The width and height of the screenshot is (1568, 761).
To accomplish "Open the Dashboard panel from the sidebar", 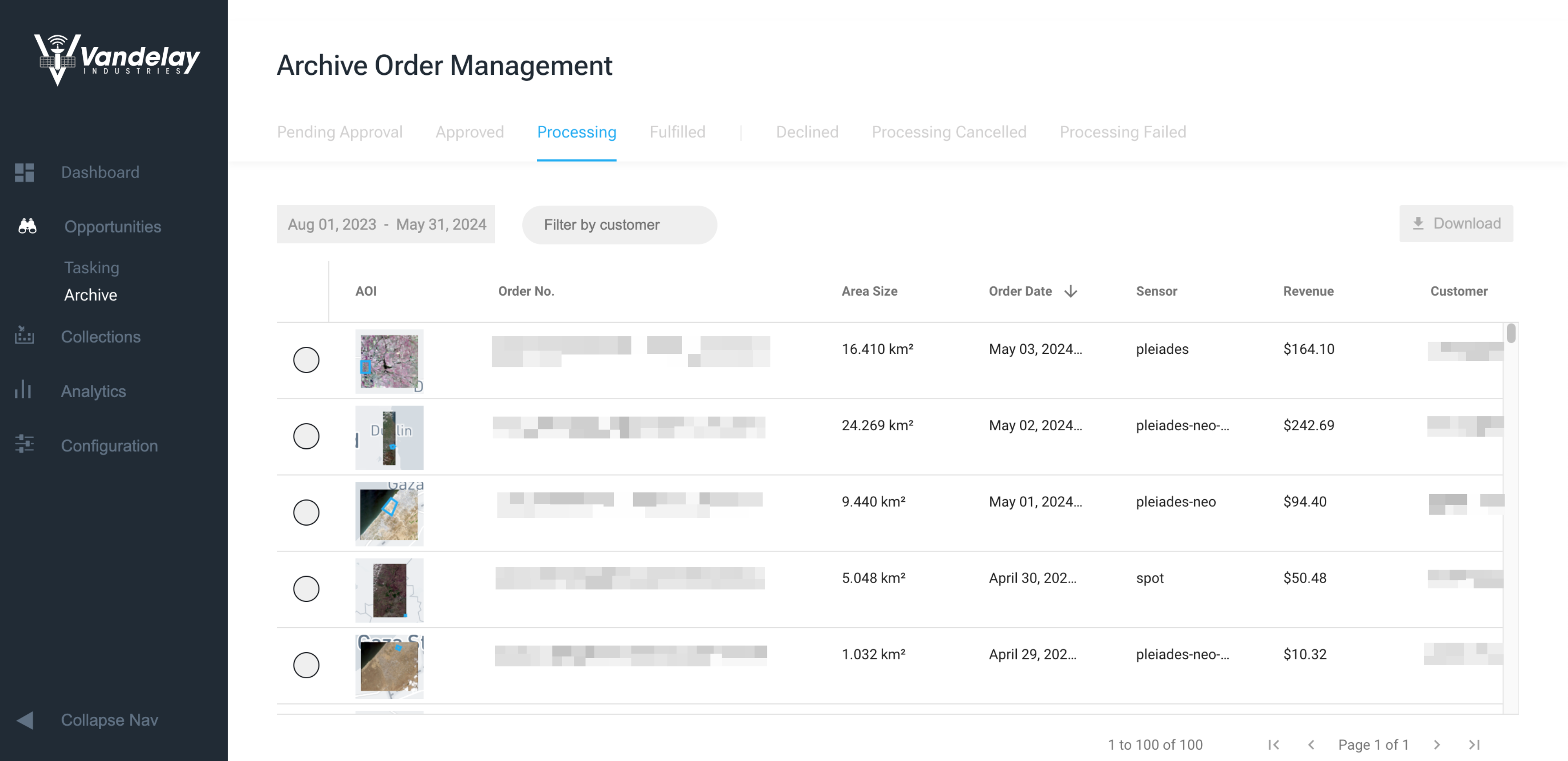I will click(x=100, y=172).
